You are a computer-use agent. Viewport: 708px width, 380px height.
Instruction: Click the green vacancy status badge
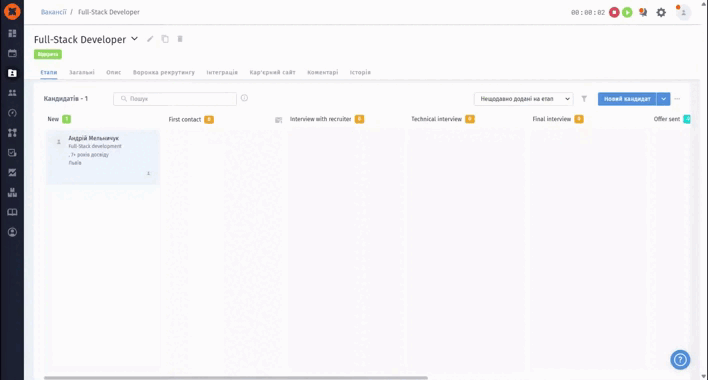(x=48, y=54)
